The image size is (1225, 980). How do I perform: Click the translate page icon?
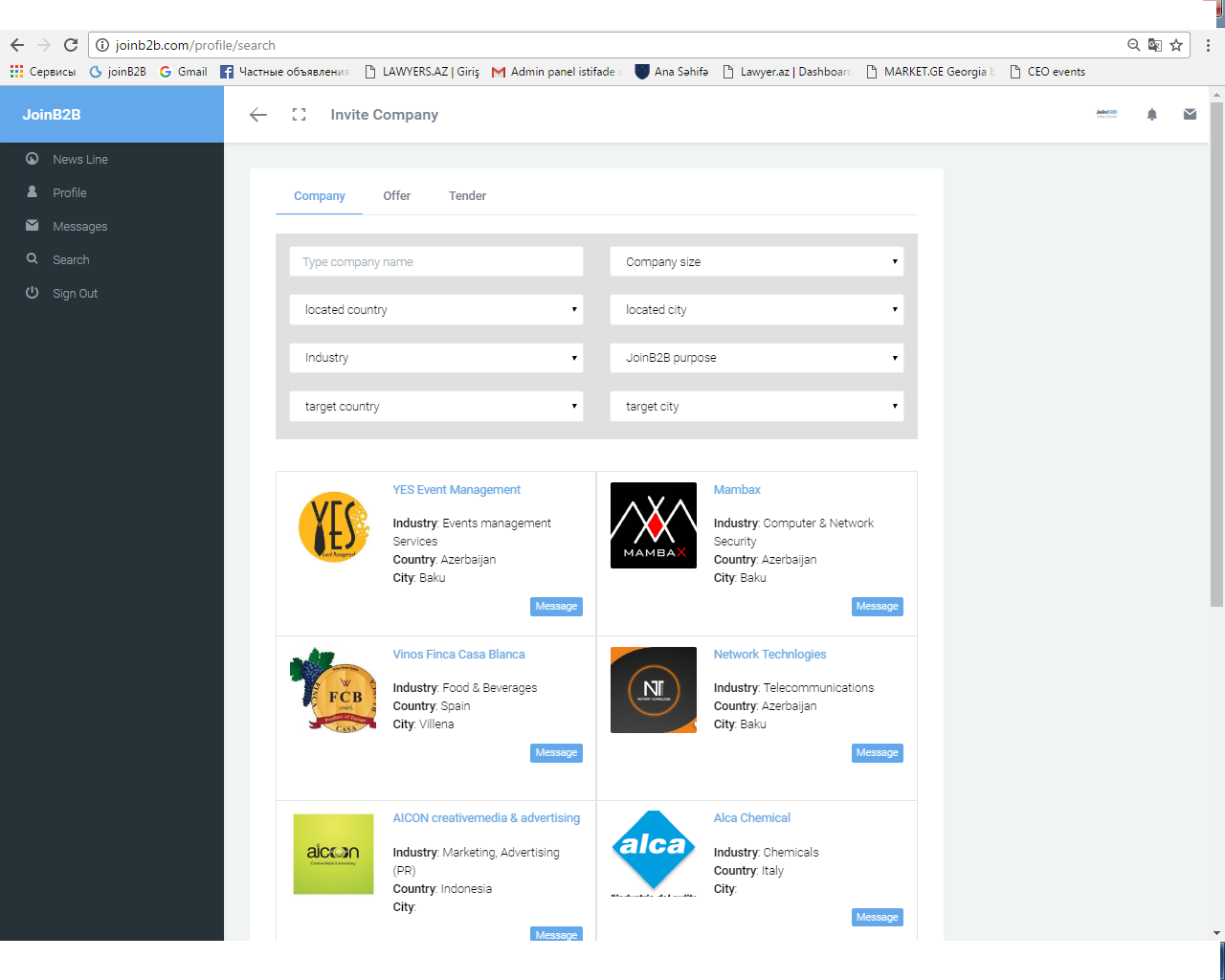(x=1155, y=45)
